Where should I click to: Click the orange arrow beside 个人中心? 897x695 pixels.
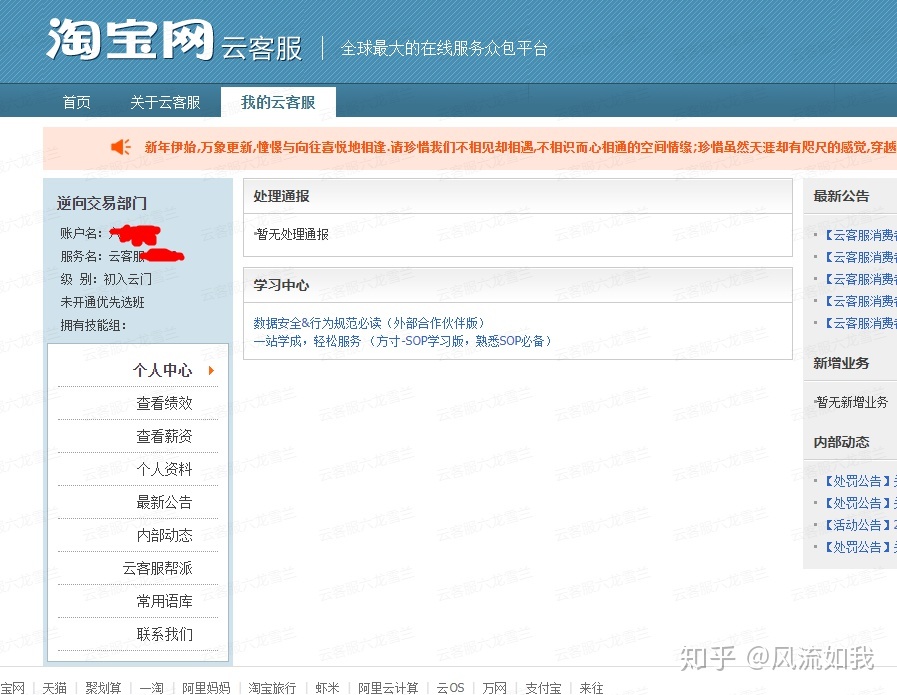coord(211,370)
